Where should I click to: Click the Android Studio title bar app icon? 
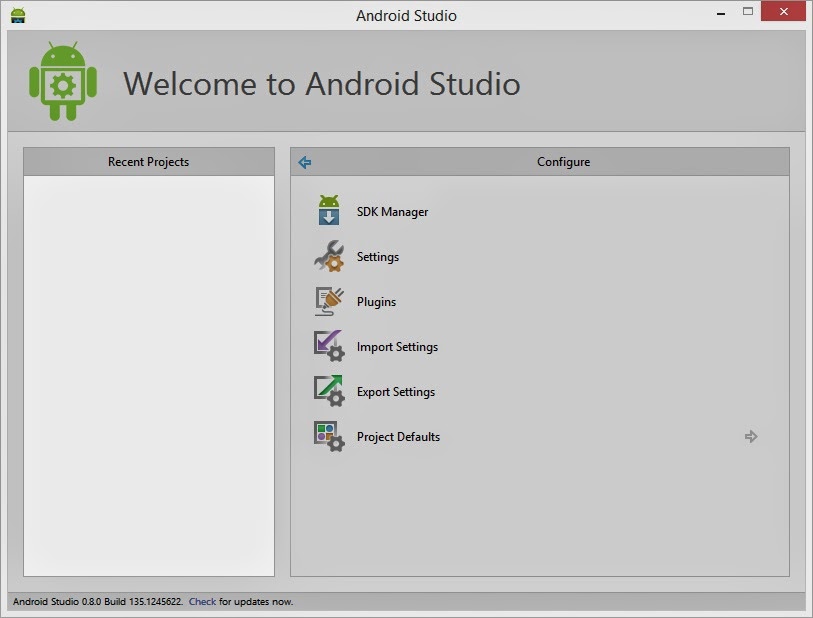pyautogui.click(x=18, y=15)
